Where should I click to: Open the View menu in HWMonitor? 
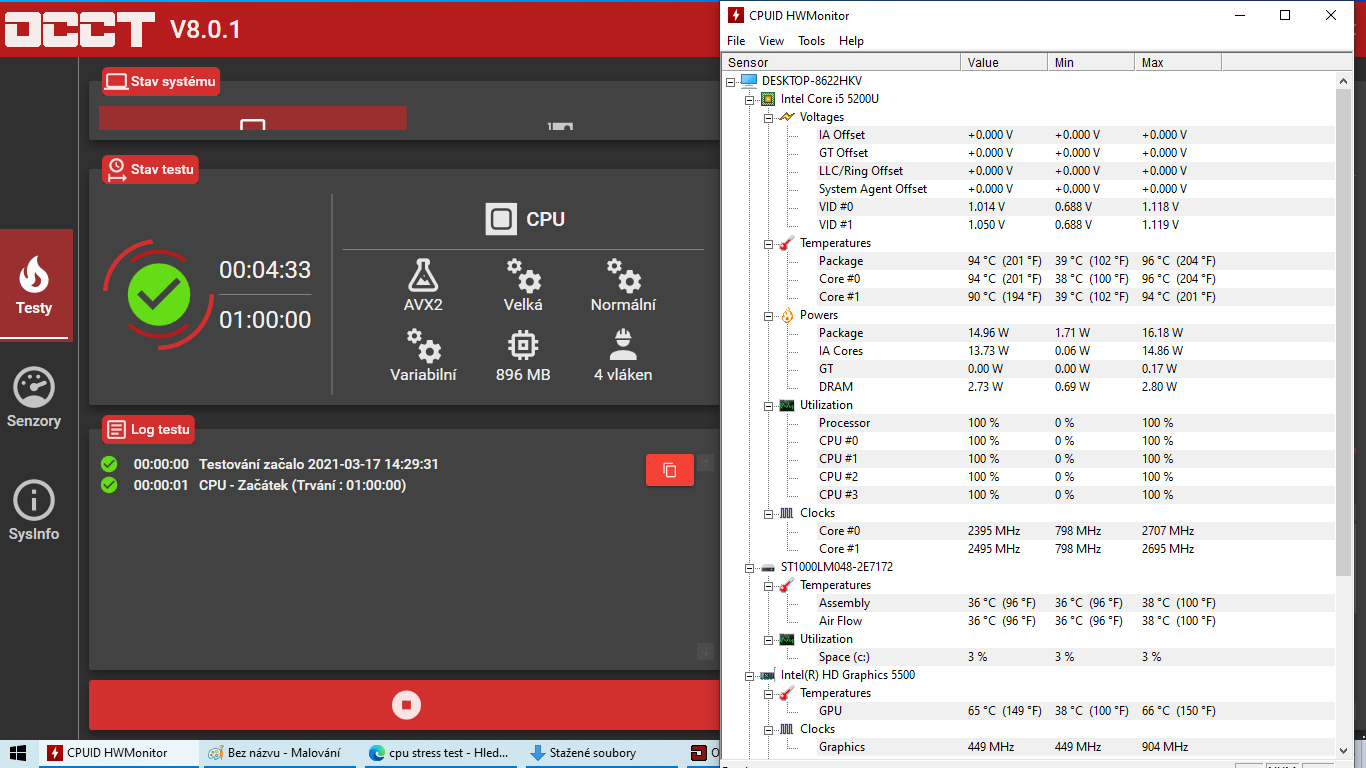coord(771,41)
